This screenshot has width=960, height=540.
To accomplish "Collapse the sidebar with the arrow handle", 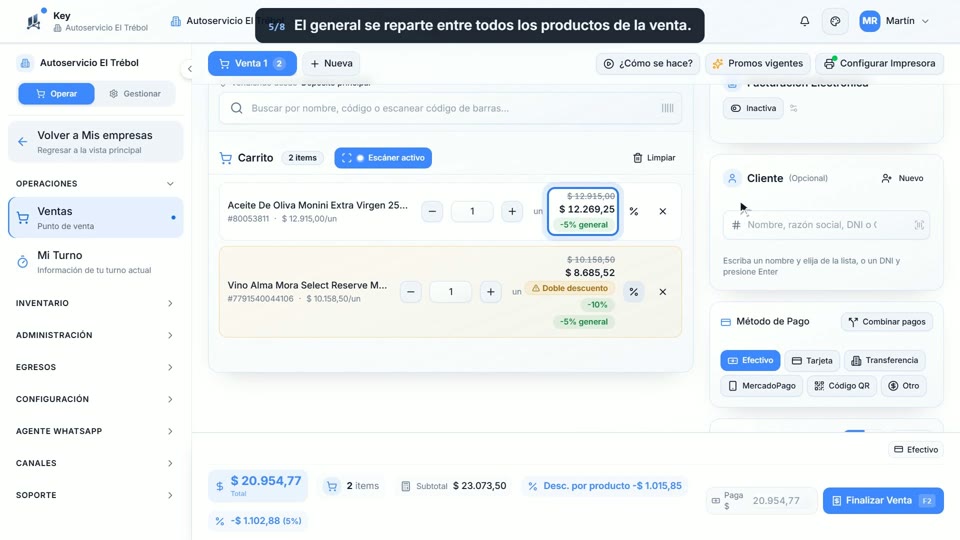I will (190, 69).
